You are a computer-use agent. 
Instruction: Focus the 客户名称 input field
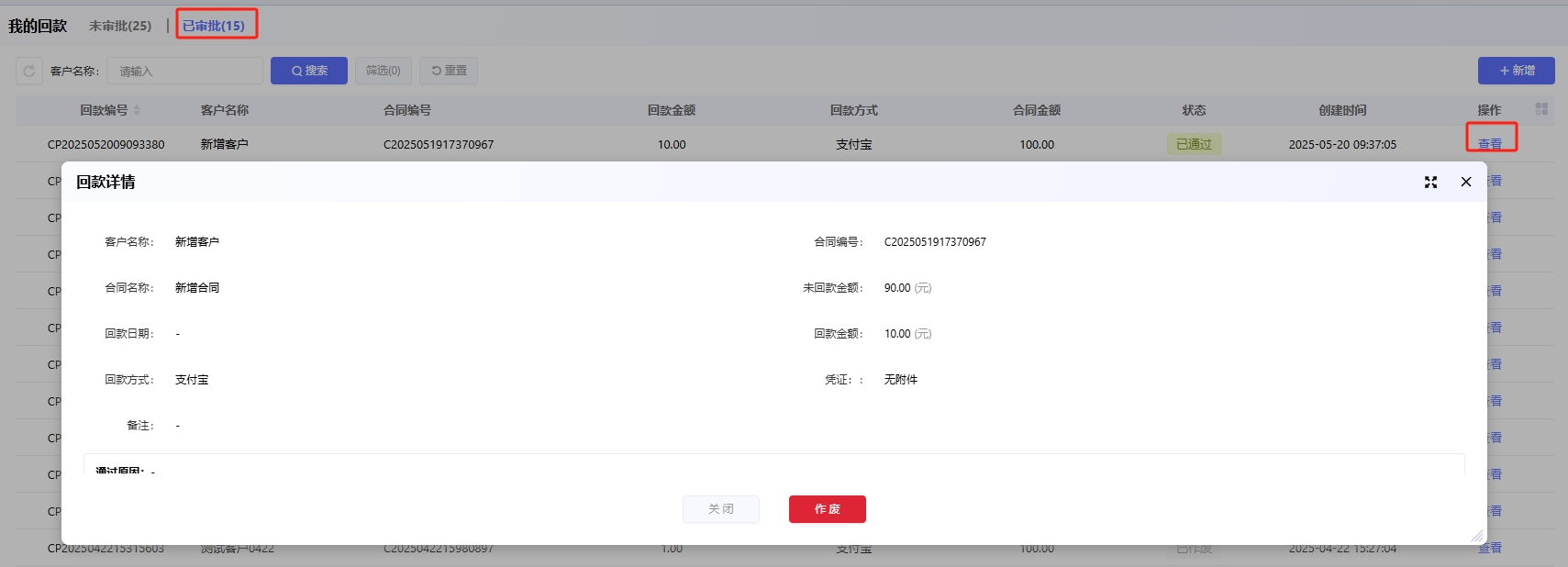pos(184,71)
